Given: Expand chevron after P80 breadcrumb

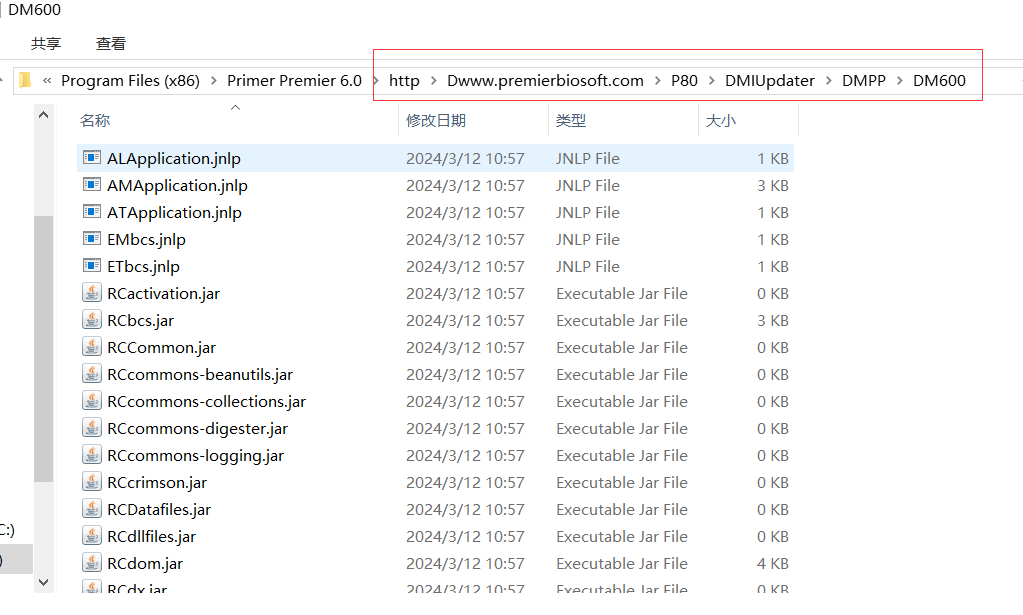Looking at the screenshot, I should pos(711,80).
